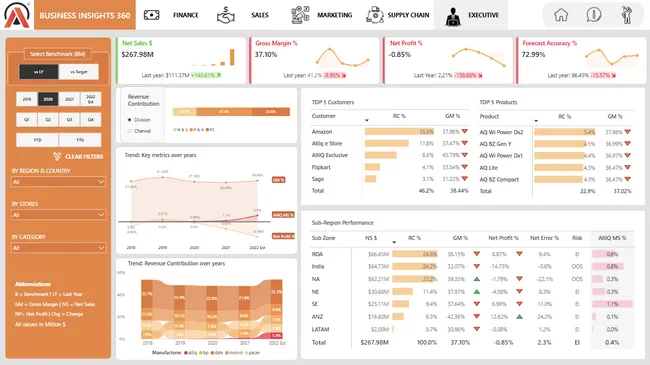Viewport: 650px width, 365px height.
Task: Click the Flipkart customer row
Action: [390, 167]
